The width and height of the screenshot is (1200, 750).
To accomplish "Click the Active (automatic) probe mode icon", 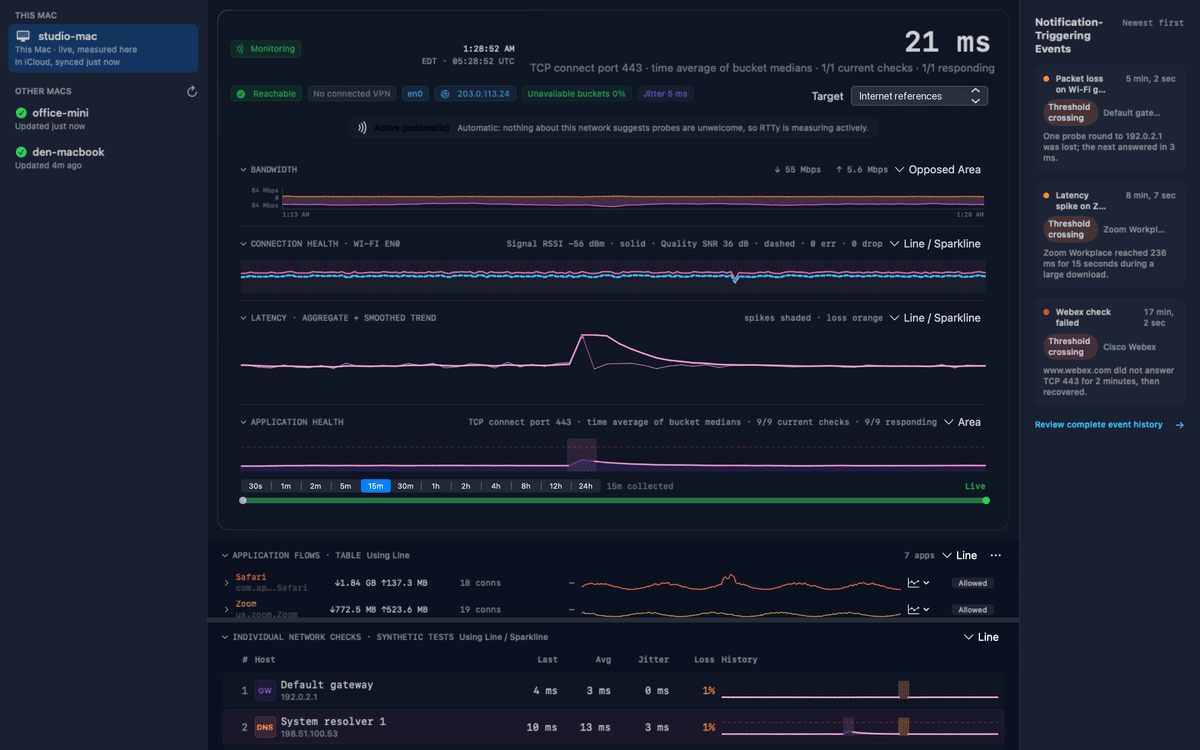I will [x=361, y=128].
